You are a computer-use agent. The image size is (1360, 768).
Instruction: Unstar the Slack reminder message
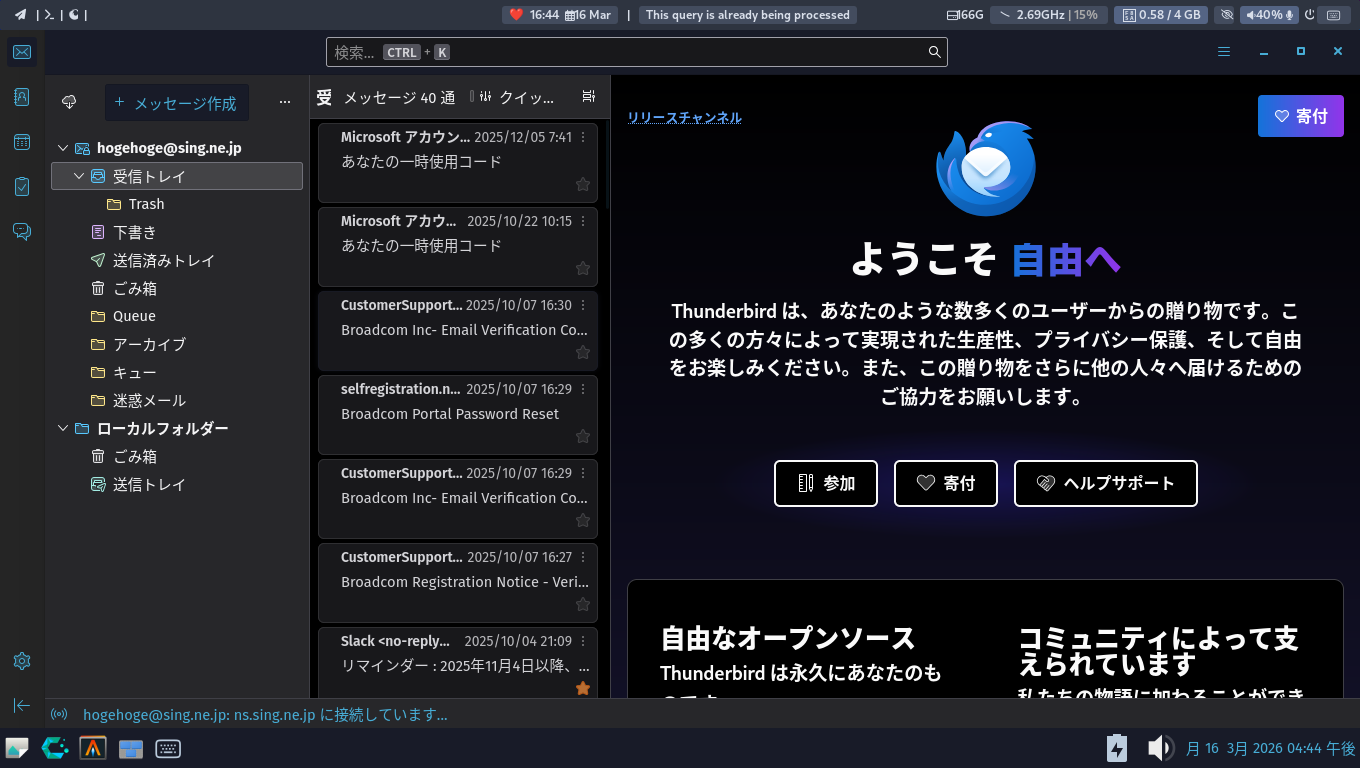(x=583, y=689)
